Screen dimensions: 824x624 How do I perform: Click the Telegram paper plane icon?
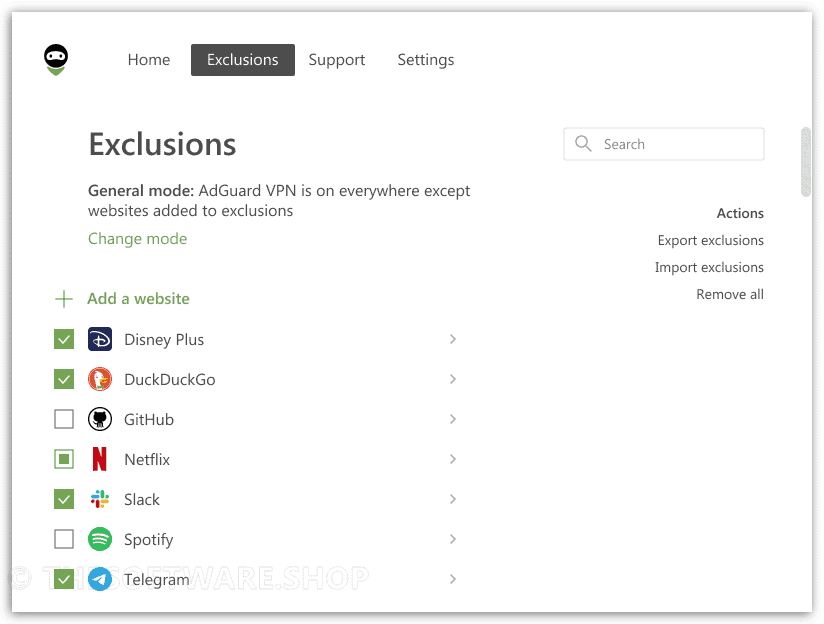pyautogui.click(x=100, y=579)
